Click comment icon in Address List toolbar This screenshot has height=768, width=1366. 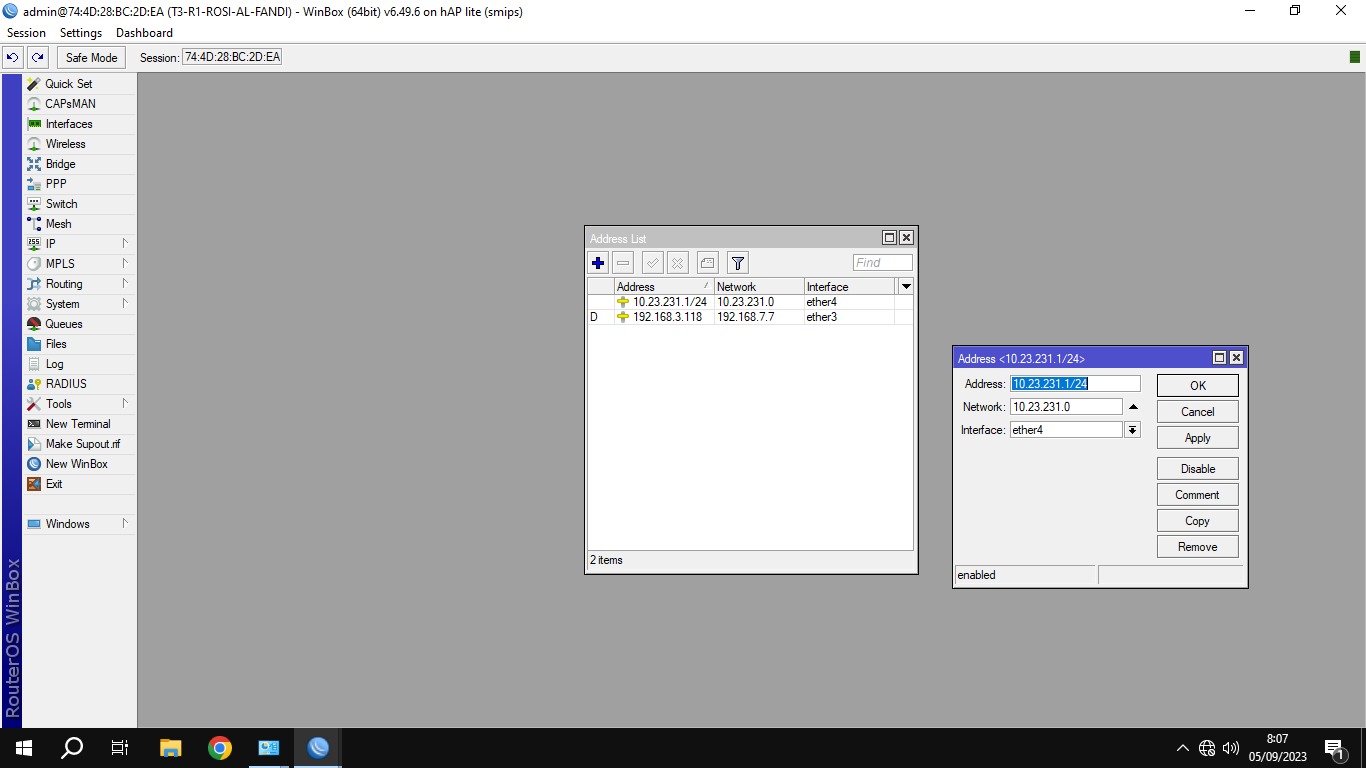pos(707,263)
